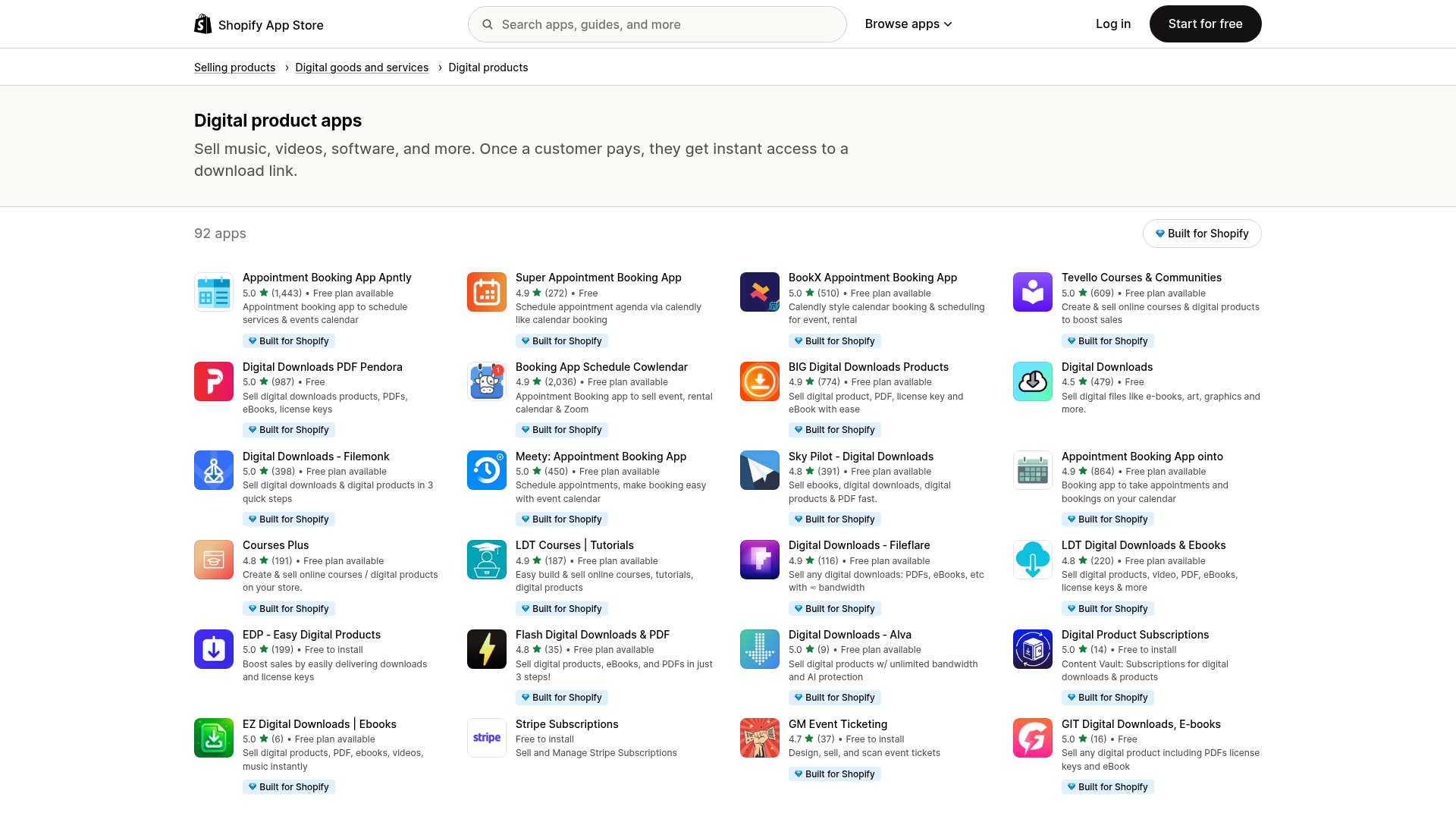Open Digital Product Subscriptions icon
This screenshot has height=819, width=1456.
(x=1033, y=649)
